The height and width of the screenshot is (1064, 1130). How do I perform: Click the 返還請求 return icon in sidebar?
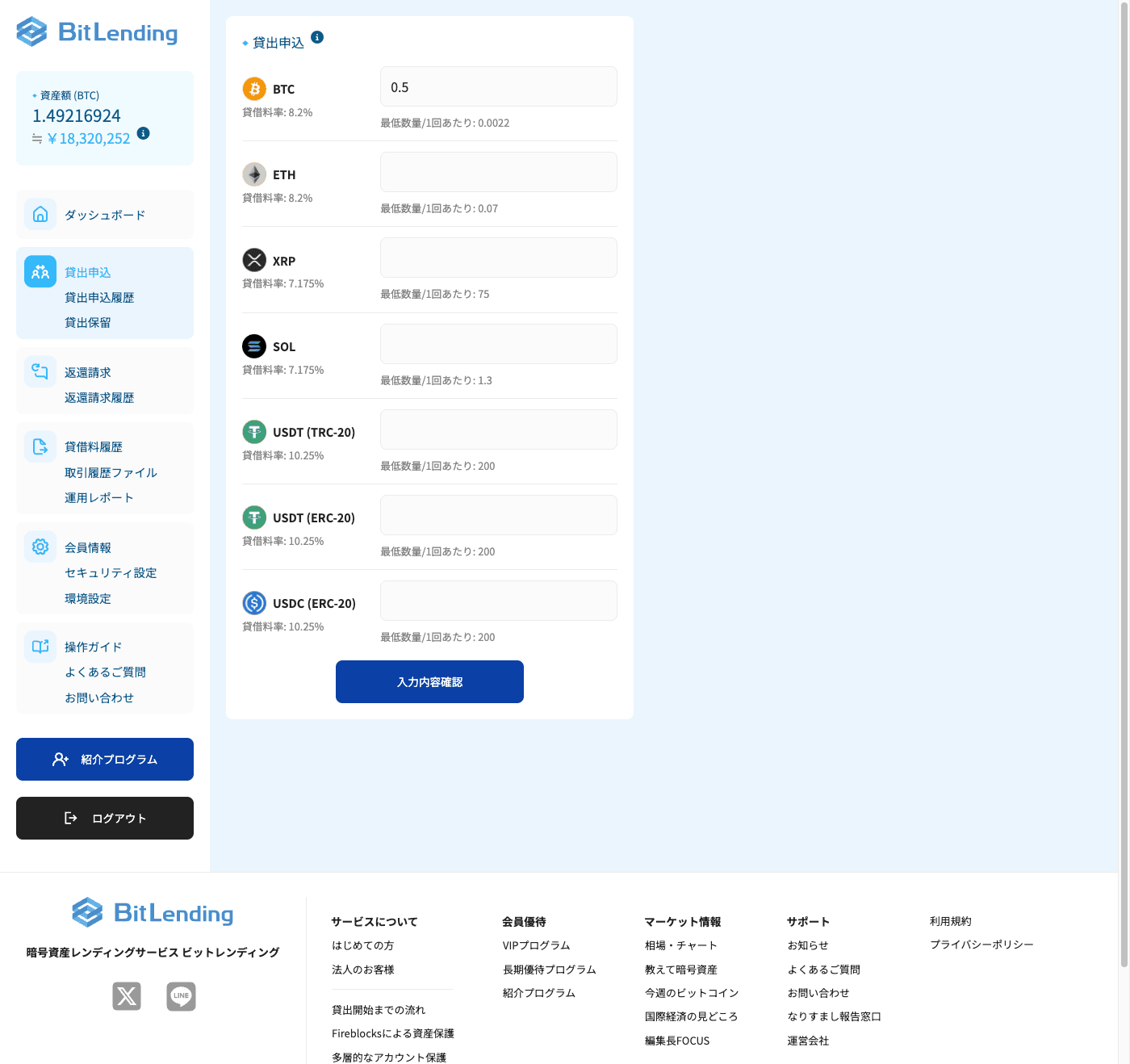(x=40, y=371)
